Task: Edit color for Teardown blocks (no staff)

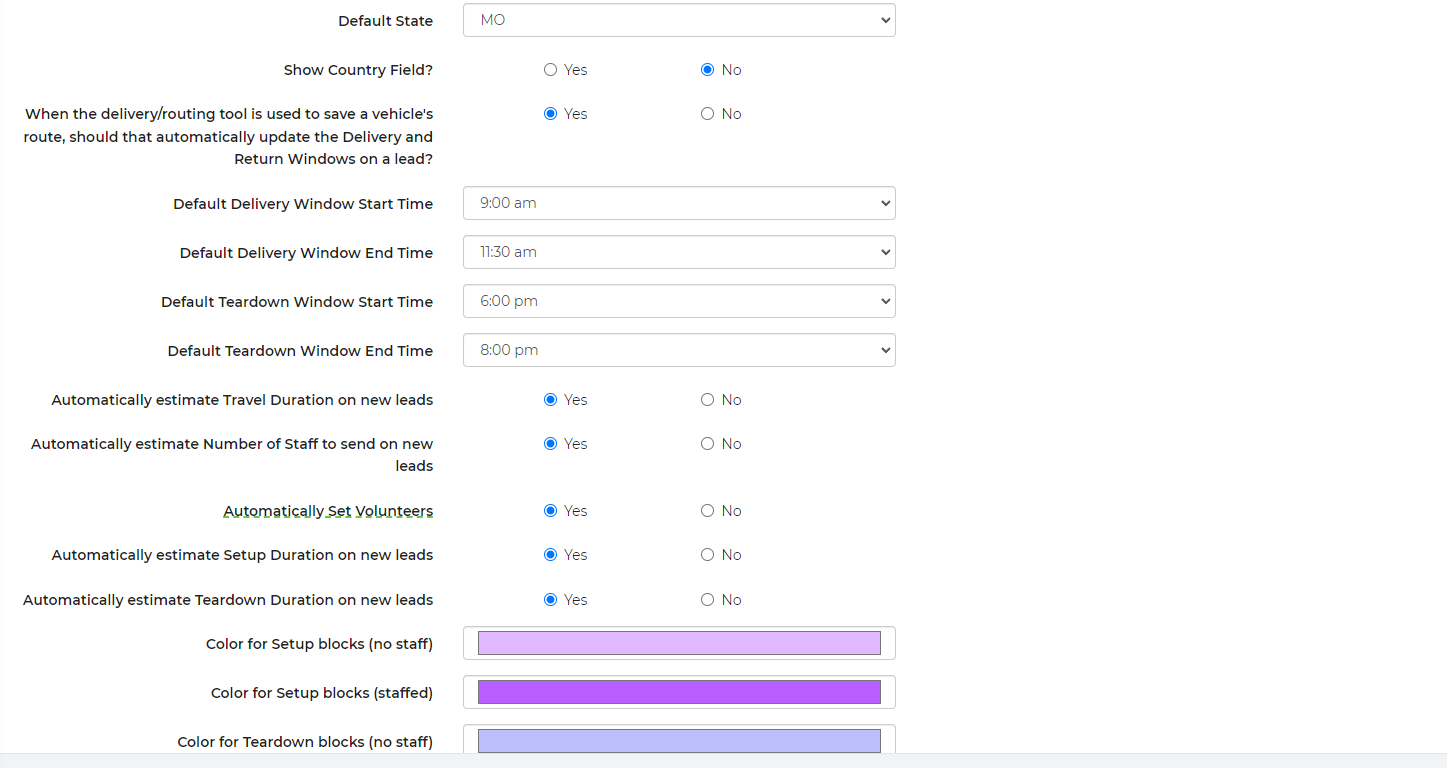Action: [x=679, y=740]
